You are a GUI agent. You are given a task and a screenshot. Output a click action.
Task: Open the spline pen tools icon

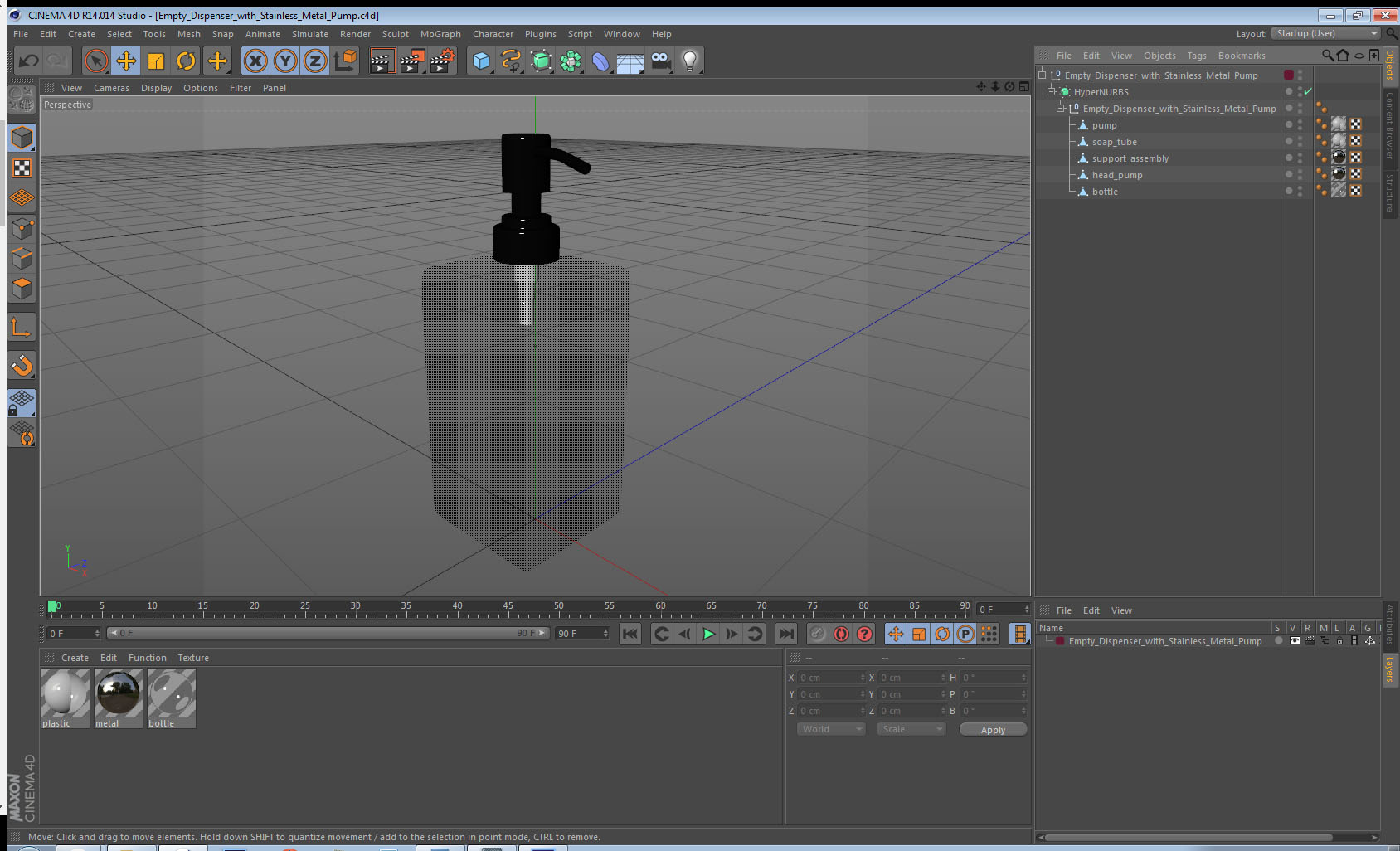click(x=511, y=61)
